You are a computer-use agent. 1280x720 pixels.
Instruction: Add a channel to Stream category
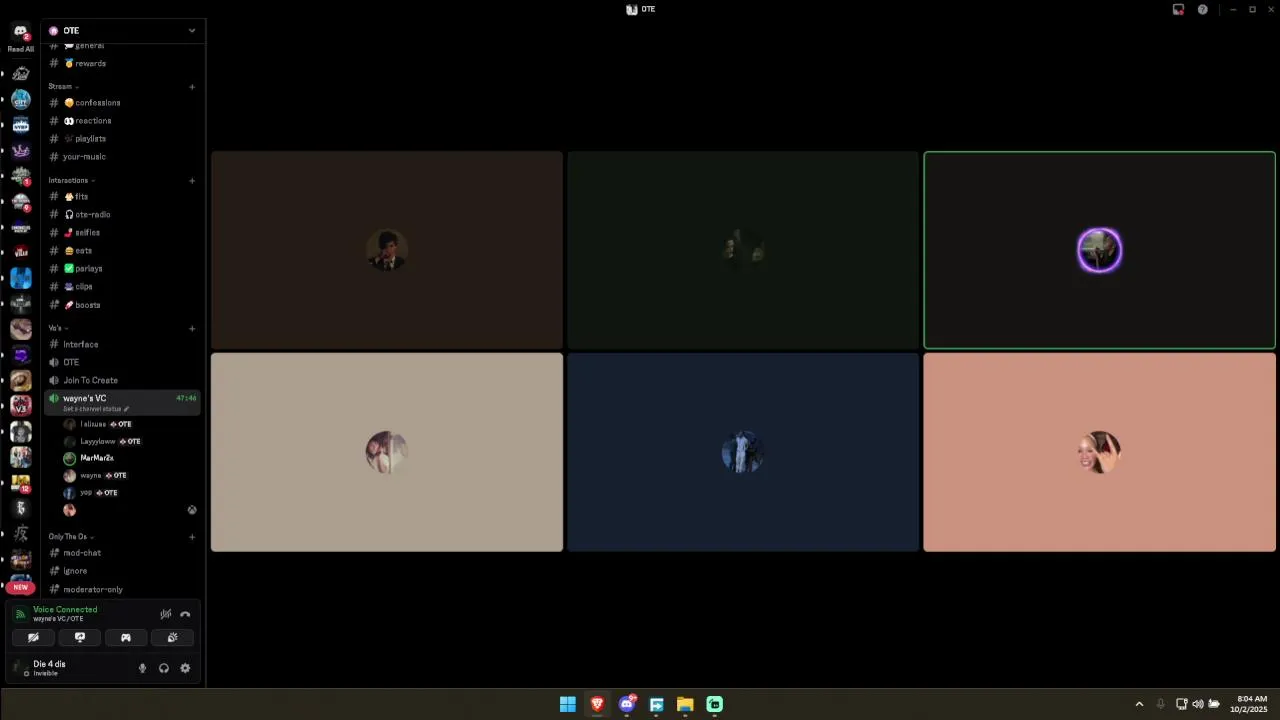point(192,86)
